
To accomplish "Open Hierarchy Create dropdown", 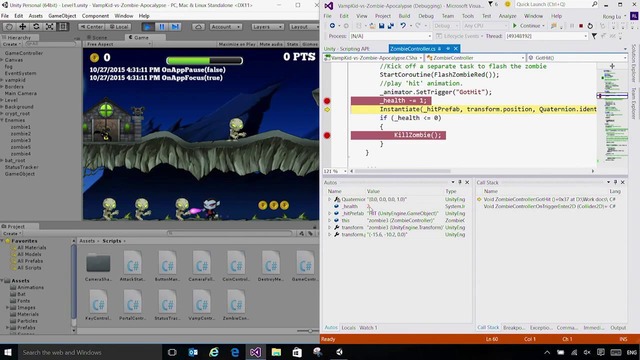I will coord(11,44).
